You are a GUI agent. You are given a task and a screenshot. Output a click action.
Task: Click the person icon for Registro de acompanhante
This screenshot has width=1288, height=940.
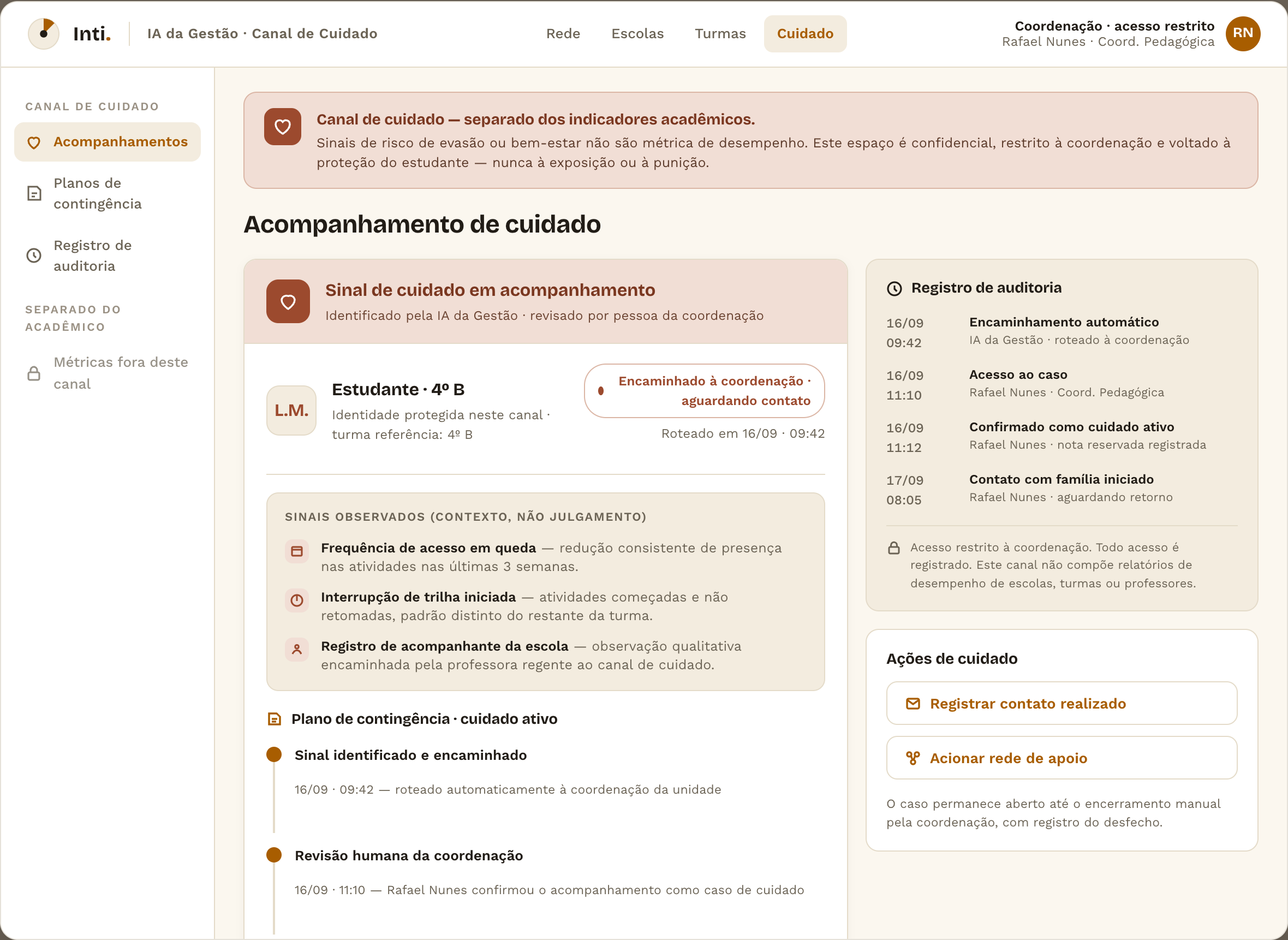pos(297,649)
